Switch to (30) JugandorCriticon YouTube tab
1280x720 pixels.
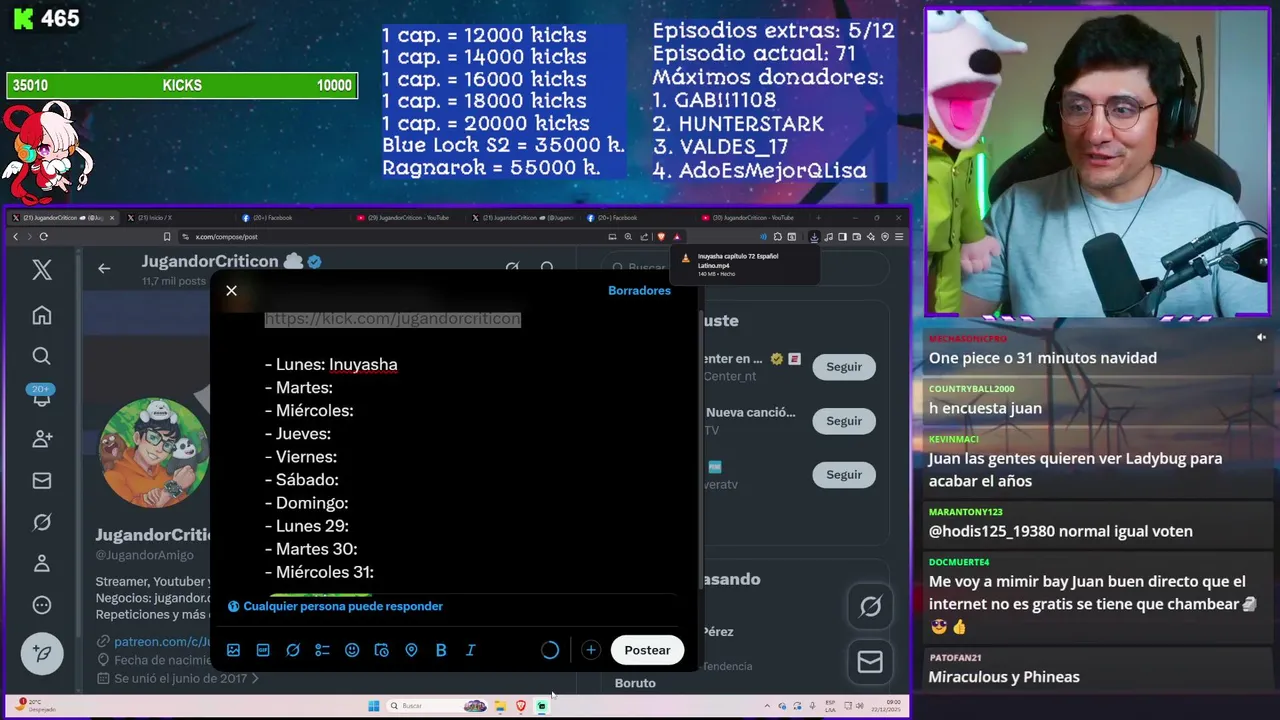[x=752, y=218]
